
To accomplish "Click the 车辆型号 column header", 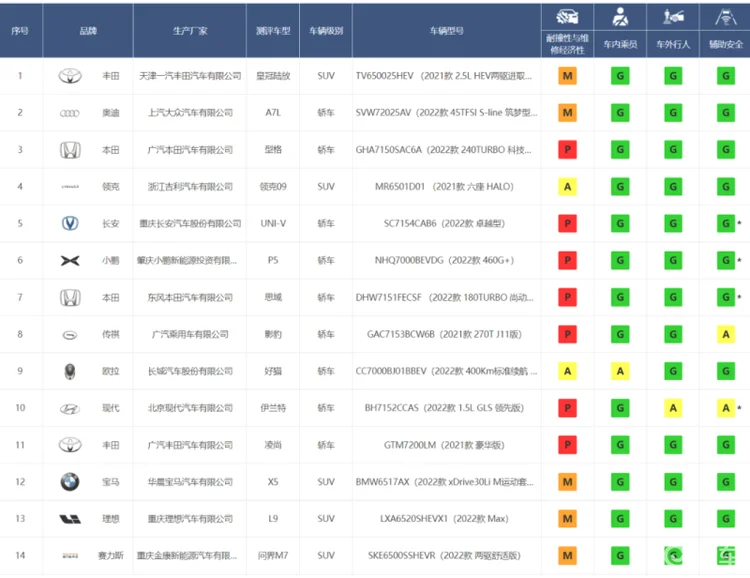I will tap(447, 31).
